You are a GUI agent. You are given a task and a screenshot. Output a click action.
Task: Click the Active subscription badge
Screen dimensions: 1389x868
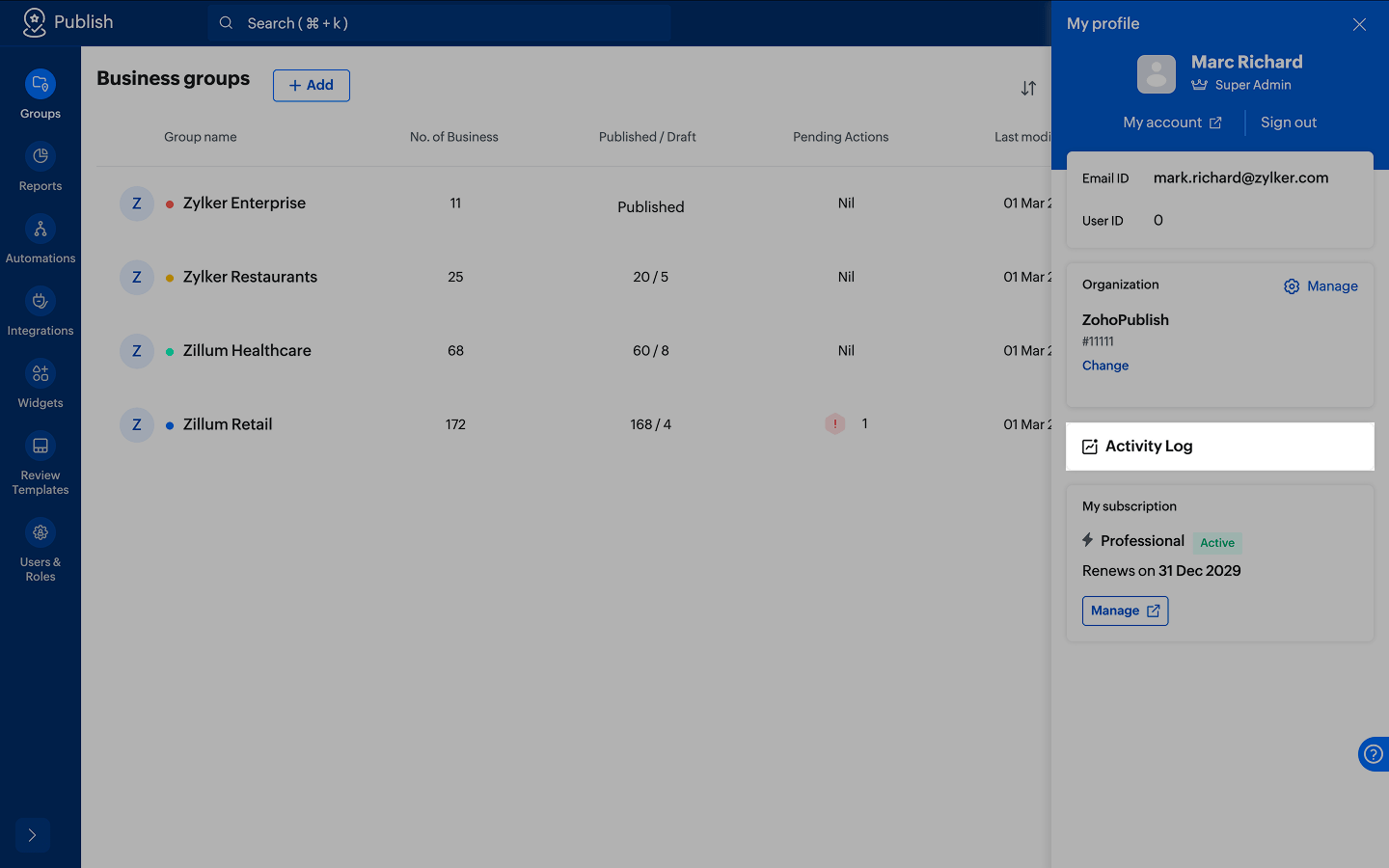click(x=1217, y=543)
